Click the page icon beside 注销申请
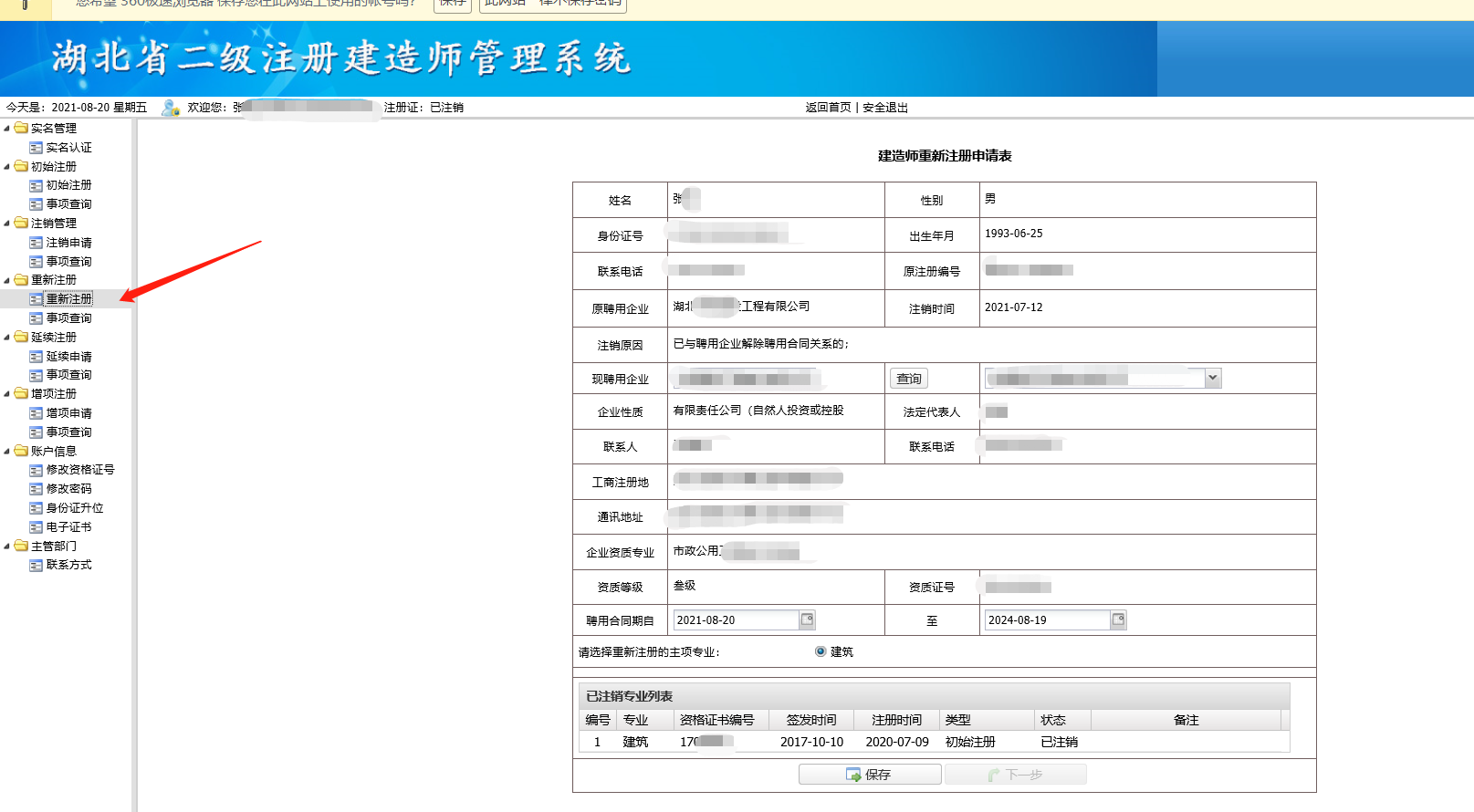 click(36, 243)
